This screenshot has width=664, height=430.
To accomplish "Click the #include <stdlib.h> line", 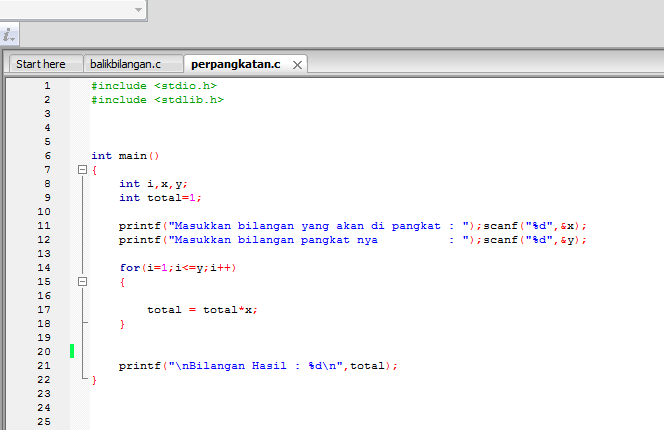I will [x=158, y=100].
